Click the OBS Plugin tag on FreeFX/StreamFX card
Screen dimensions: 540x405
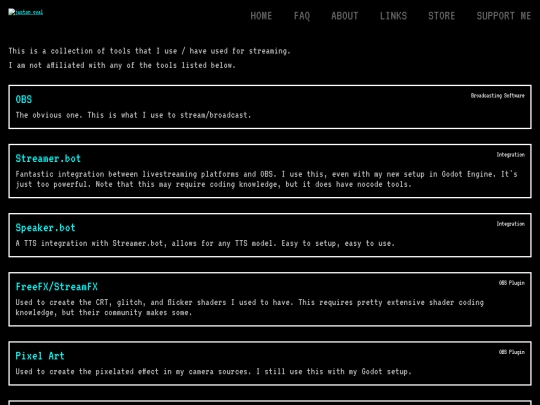pyautogui.click(x=512, y=283)
